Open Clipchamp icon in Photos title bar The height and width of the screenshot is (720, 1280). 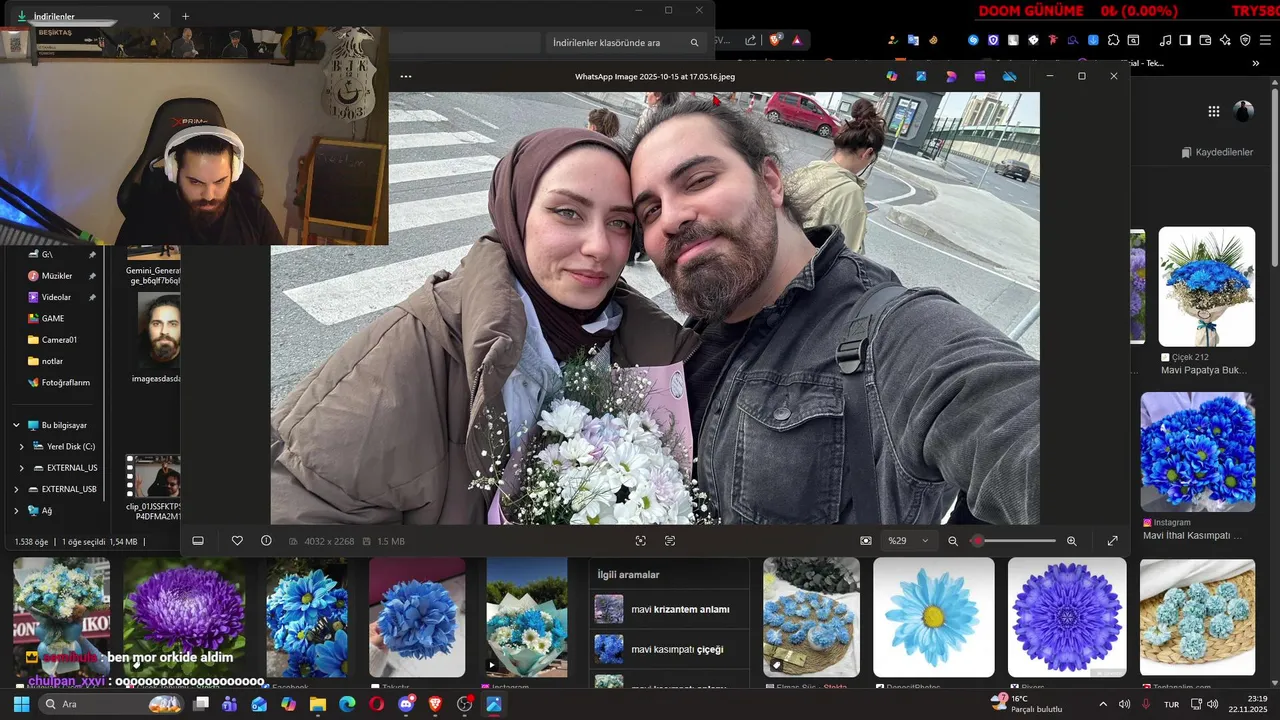pos(980,76)
